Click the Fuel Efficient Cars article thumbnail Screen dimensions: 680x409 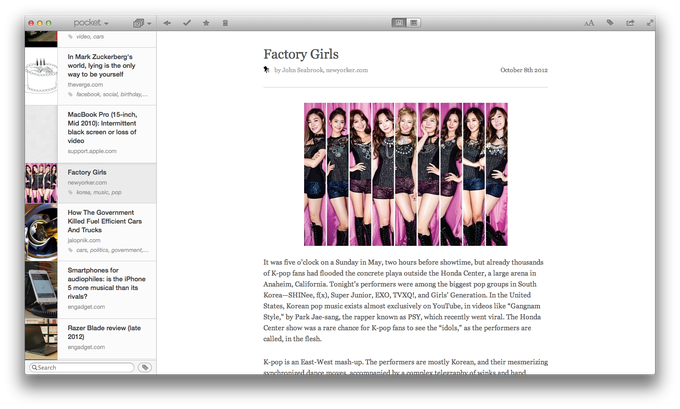click(41, 232)
